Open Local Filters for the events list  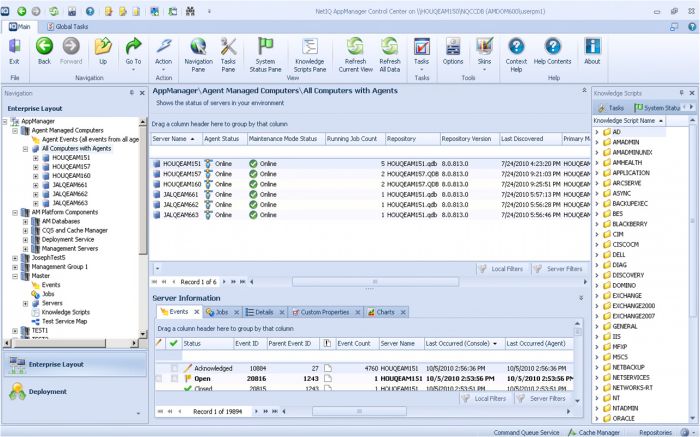click(485, 398)
